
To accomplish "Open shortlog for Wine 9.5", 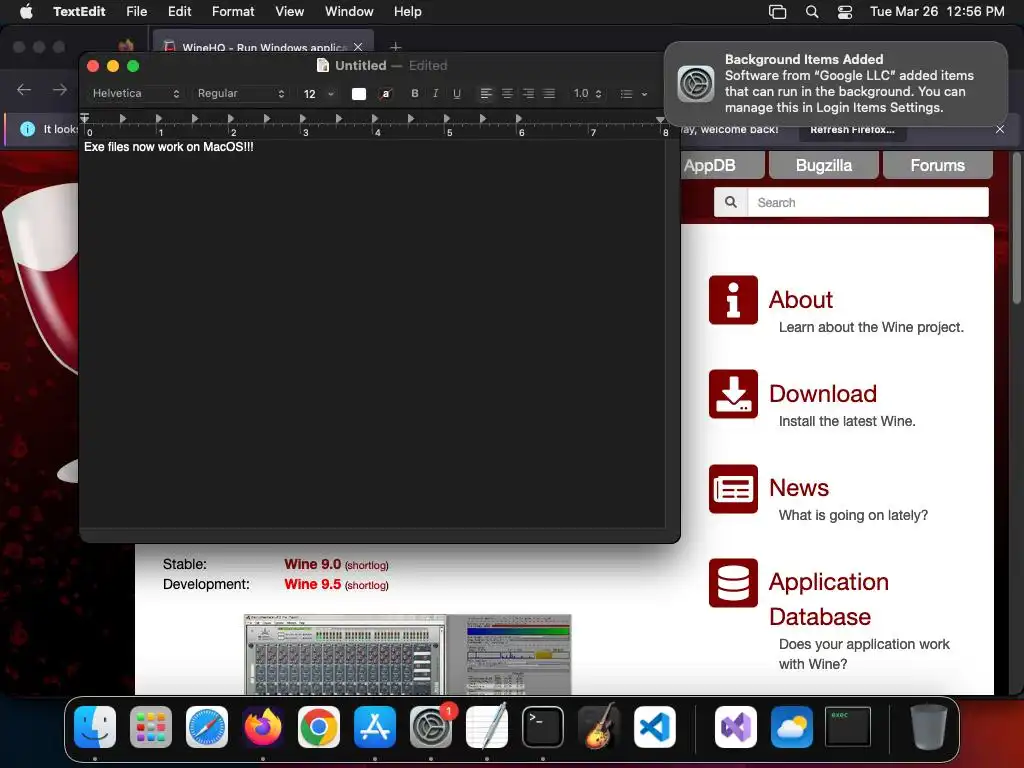I will 366,586.
